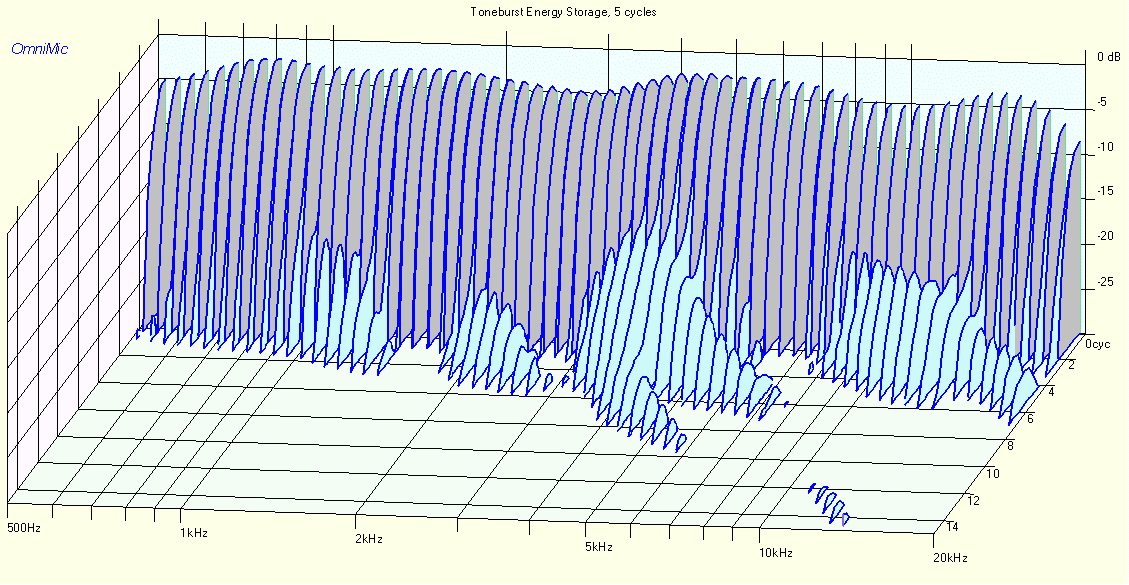Viewport: 1129px width, 585px height.
Task: Click the 1kHz frequency axis label
Action: pos(194,534)
